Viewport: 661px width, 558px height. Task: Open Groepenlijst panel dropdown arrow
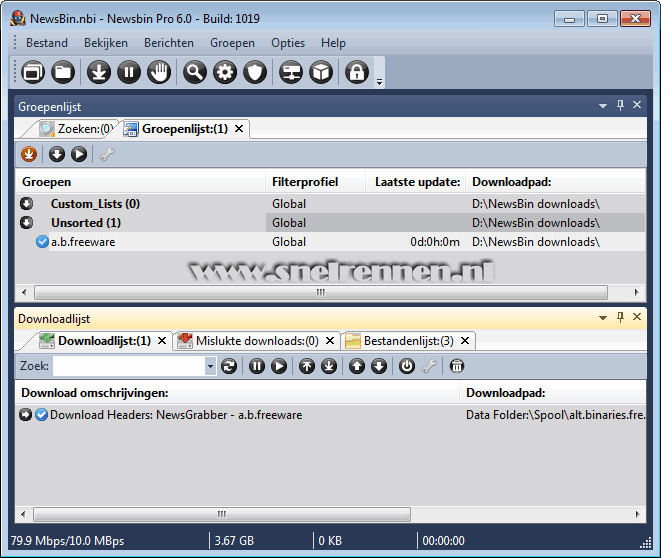point(603,106)
